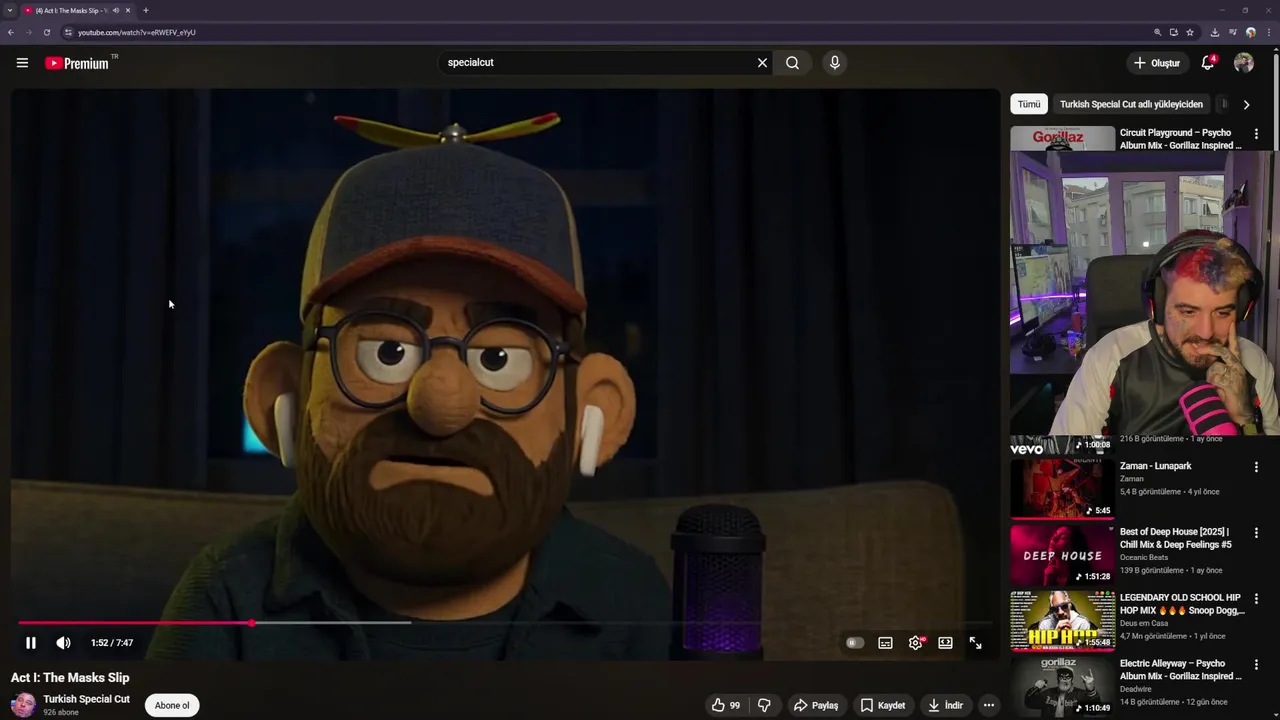This screenshot has width=1280, height=720.
Task: Toggle subtitles with the captions icon
Action: [885, 643]
